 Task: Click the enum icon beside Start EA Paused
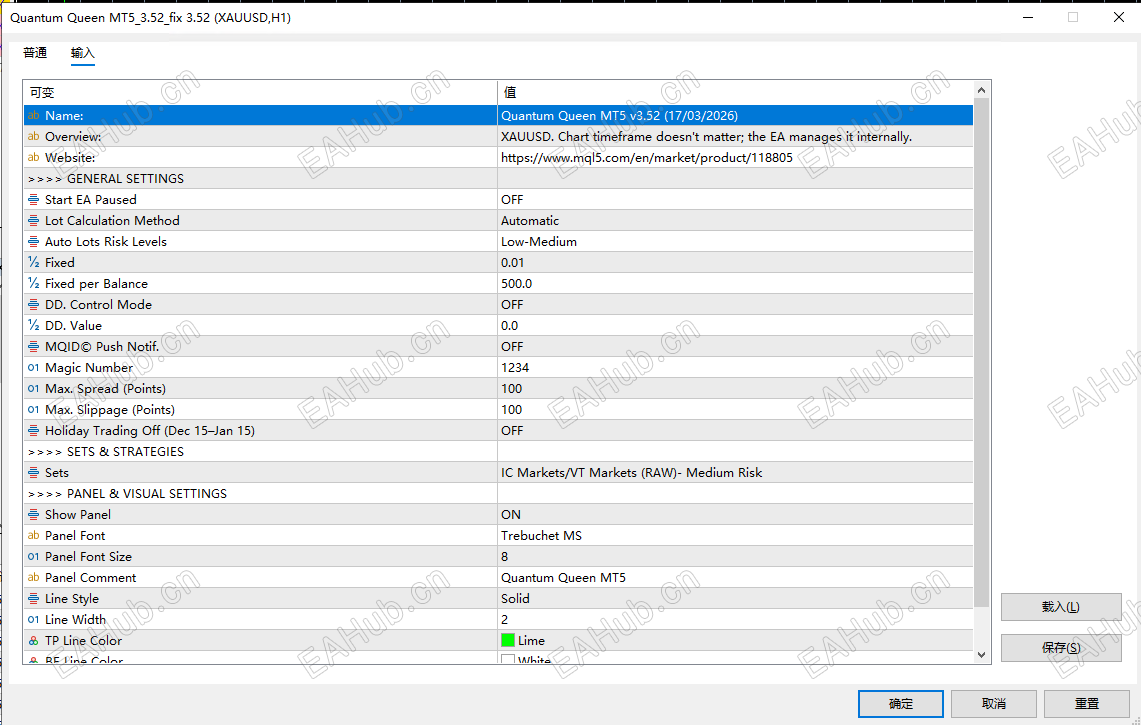pyautogui.click(x=33, y=199)
